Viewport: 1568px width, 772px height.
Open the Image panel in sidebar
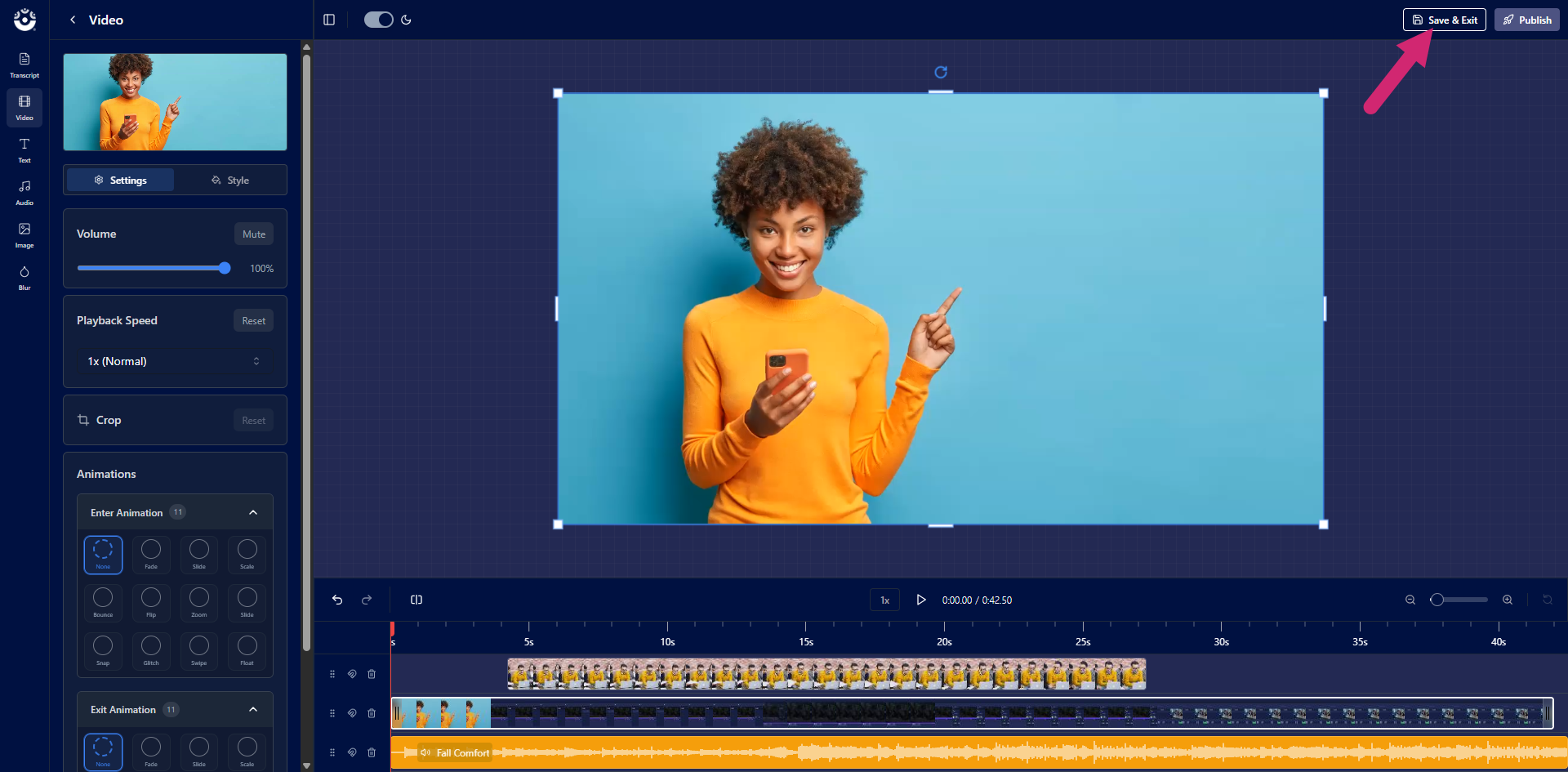(24, 234)
